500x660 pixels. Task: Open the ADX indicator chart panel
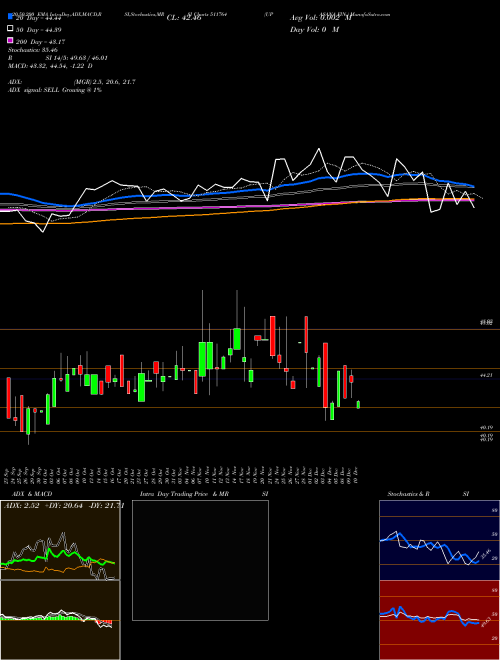pos(60,540)
